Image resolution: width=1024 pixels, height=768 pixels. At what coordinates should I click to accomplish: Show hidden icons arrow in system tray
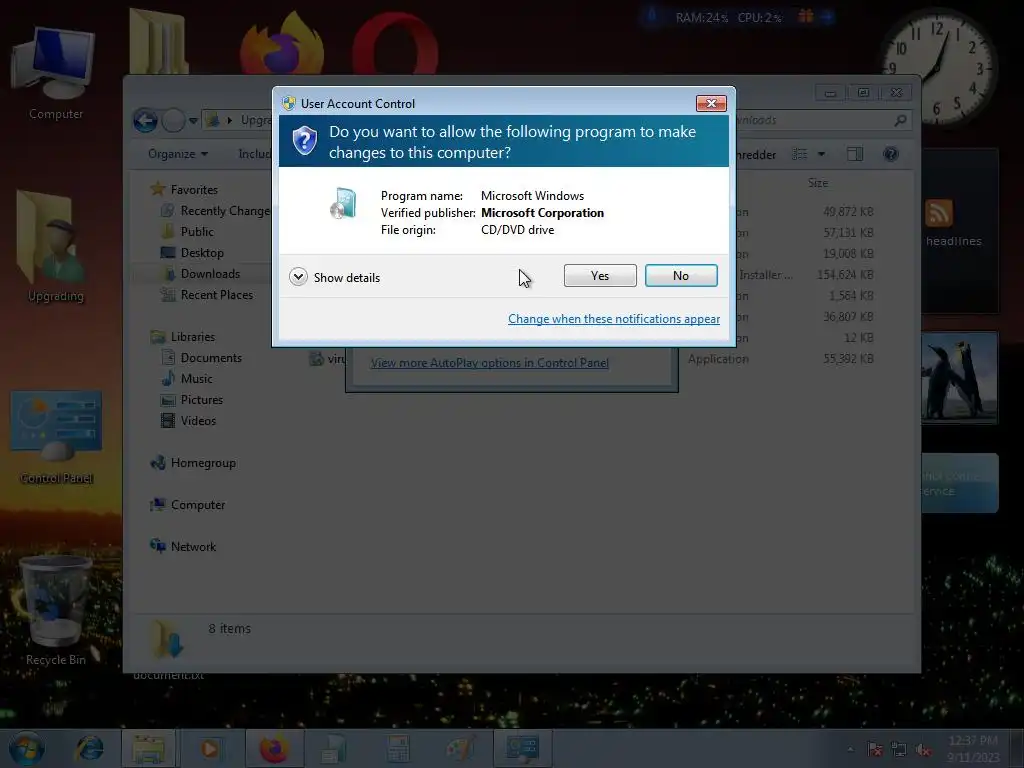850,750
